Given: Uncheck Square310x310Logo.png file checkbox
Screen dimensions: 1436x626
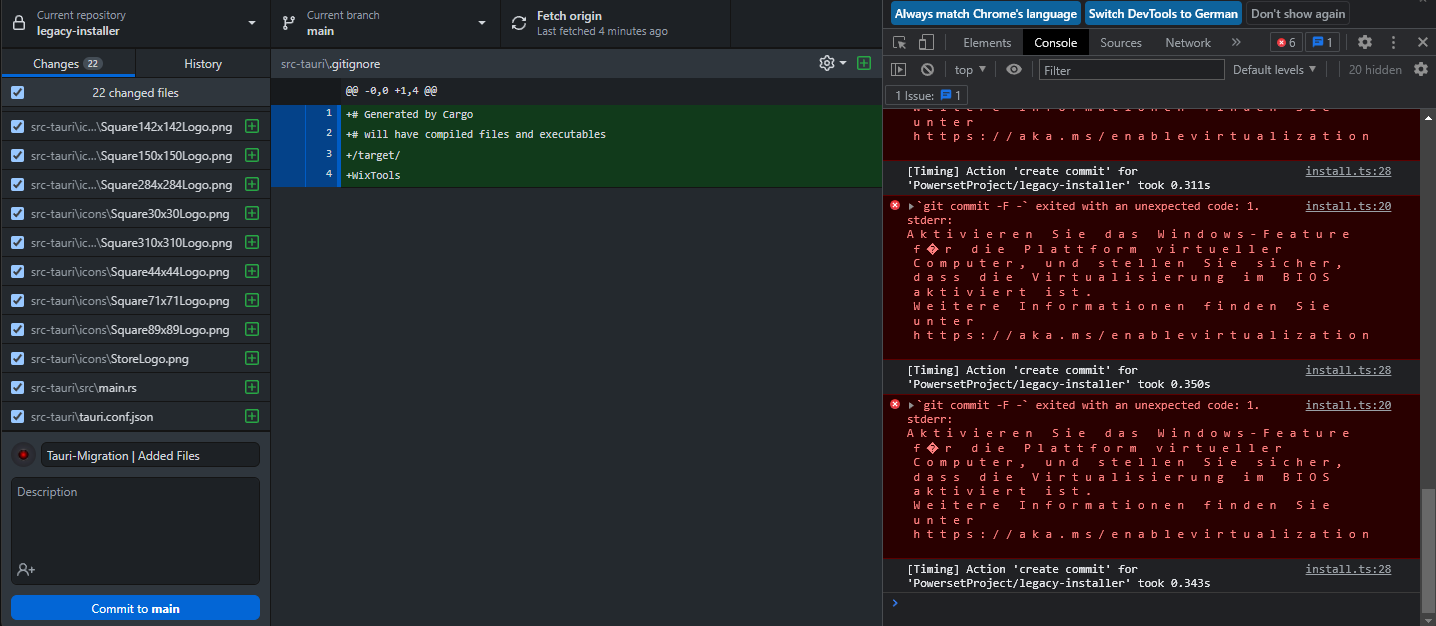Looking at the screenshot, I should coord(17,243).
